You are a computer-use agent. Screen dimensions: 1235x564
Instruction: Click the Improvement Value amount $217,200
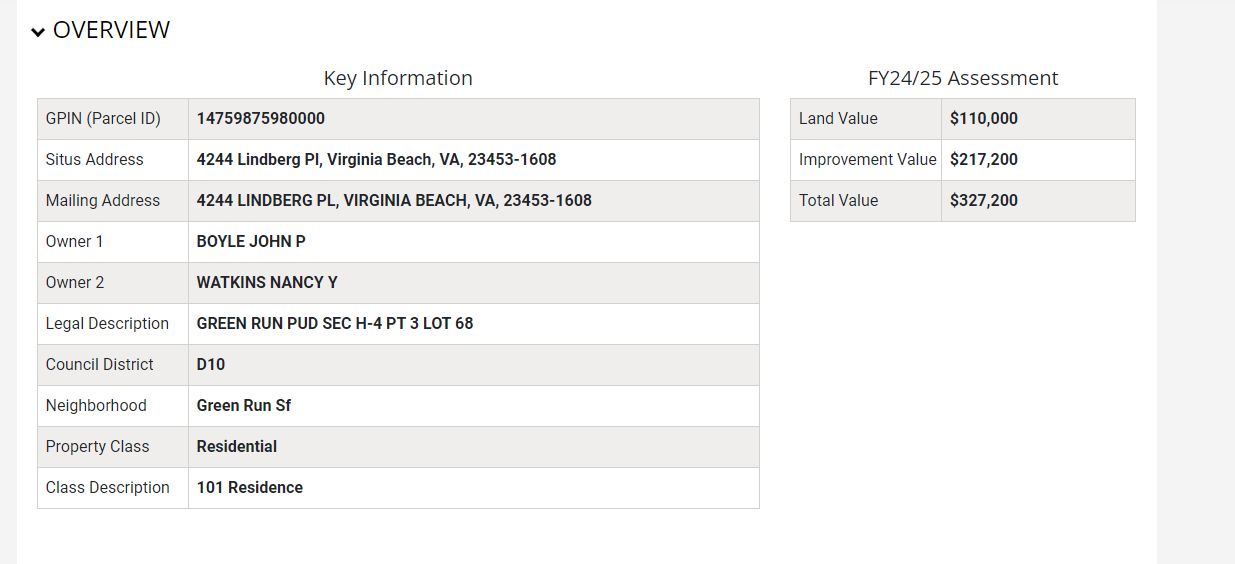tap(984, 160)
